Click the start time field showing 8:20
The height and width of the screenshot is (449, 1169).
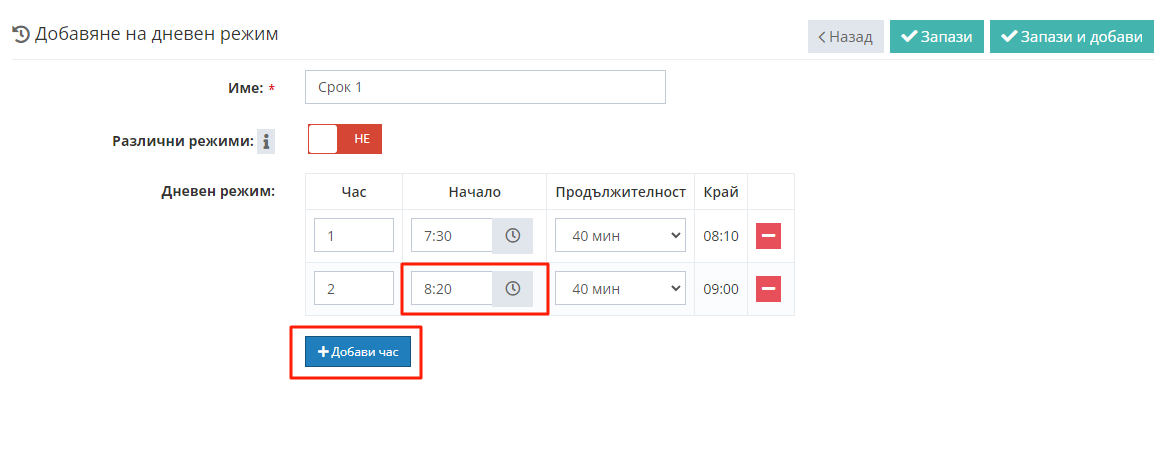coord(452,289)
